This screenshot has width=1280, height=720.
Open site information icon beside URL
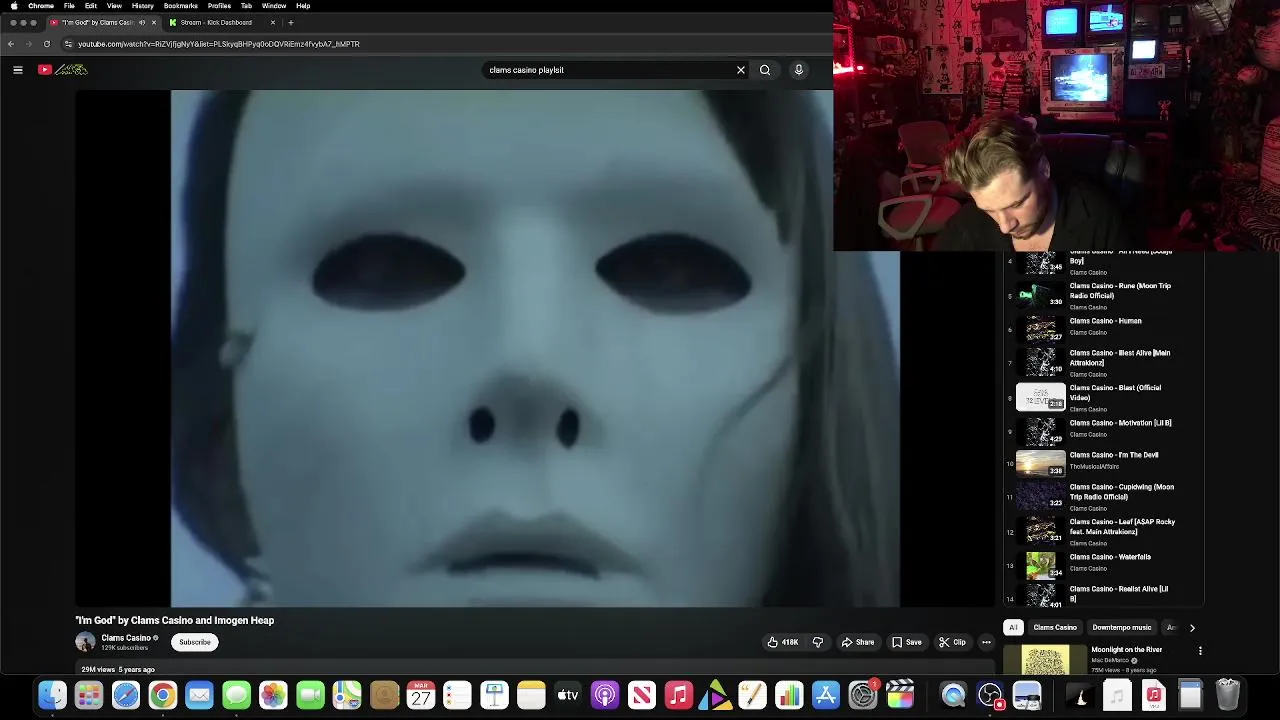[x=68, y=44]
